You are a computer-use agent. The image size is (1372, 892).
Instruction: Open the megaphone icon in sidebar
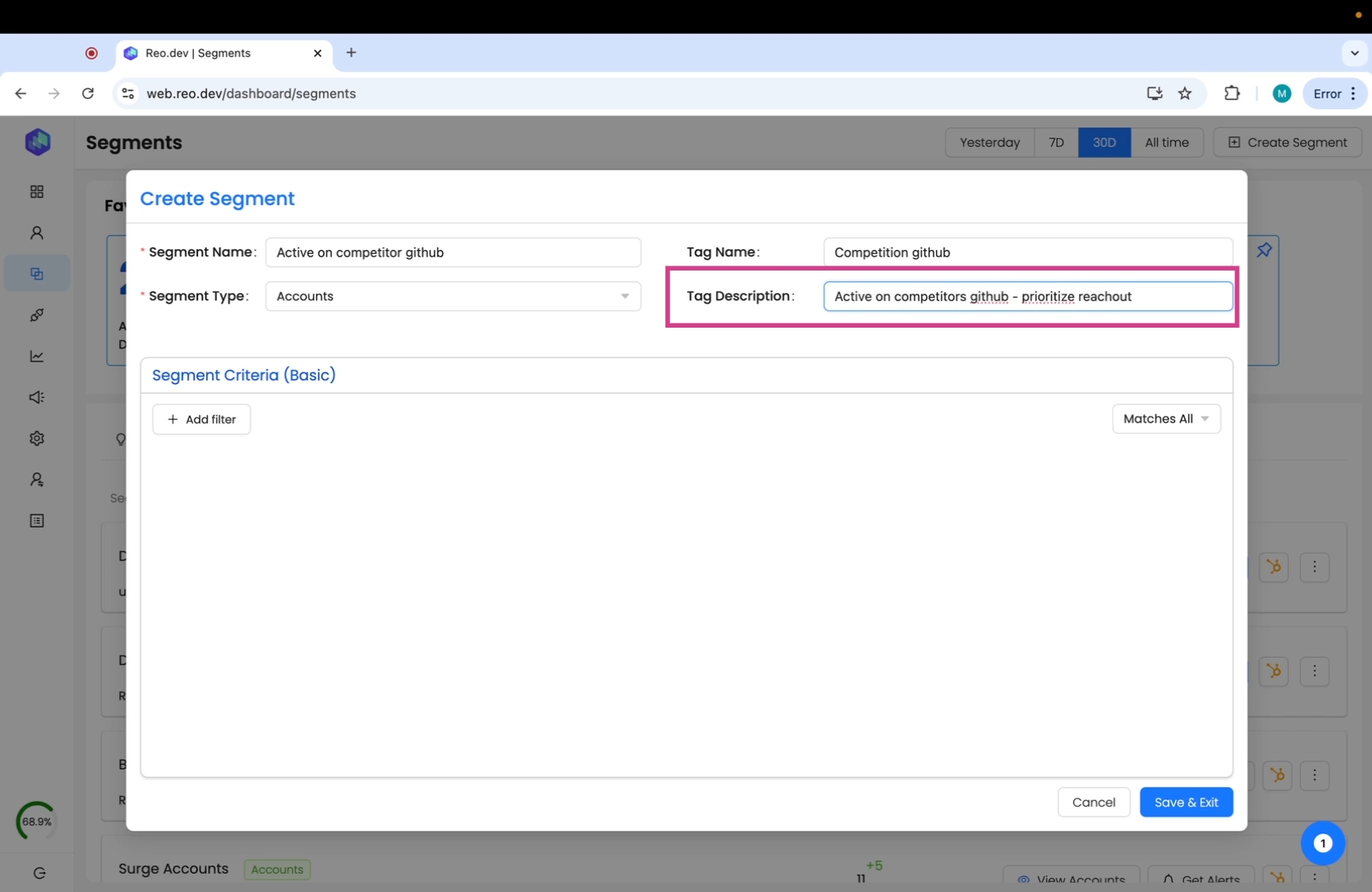coord(37,398)
